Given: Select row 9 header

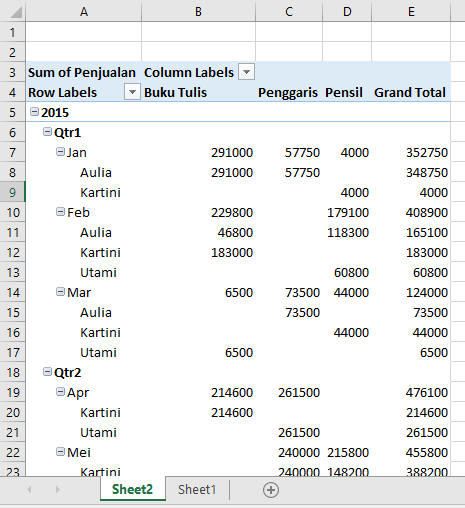Looking at the screenshot, I should [13, 192].
